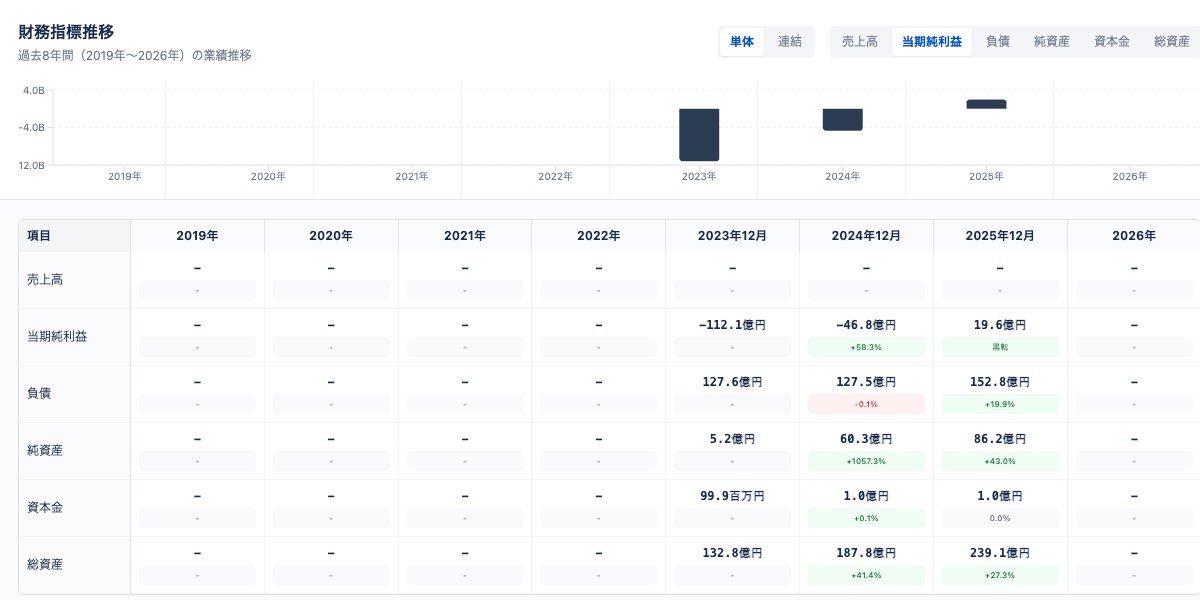Click the 2019年 table column header

pyautogui.click(x=197, y=236)
